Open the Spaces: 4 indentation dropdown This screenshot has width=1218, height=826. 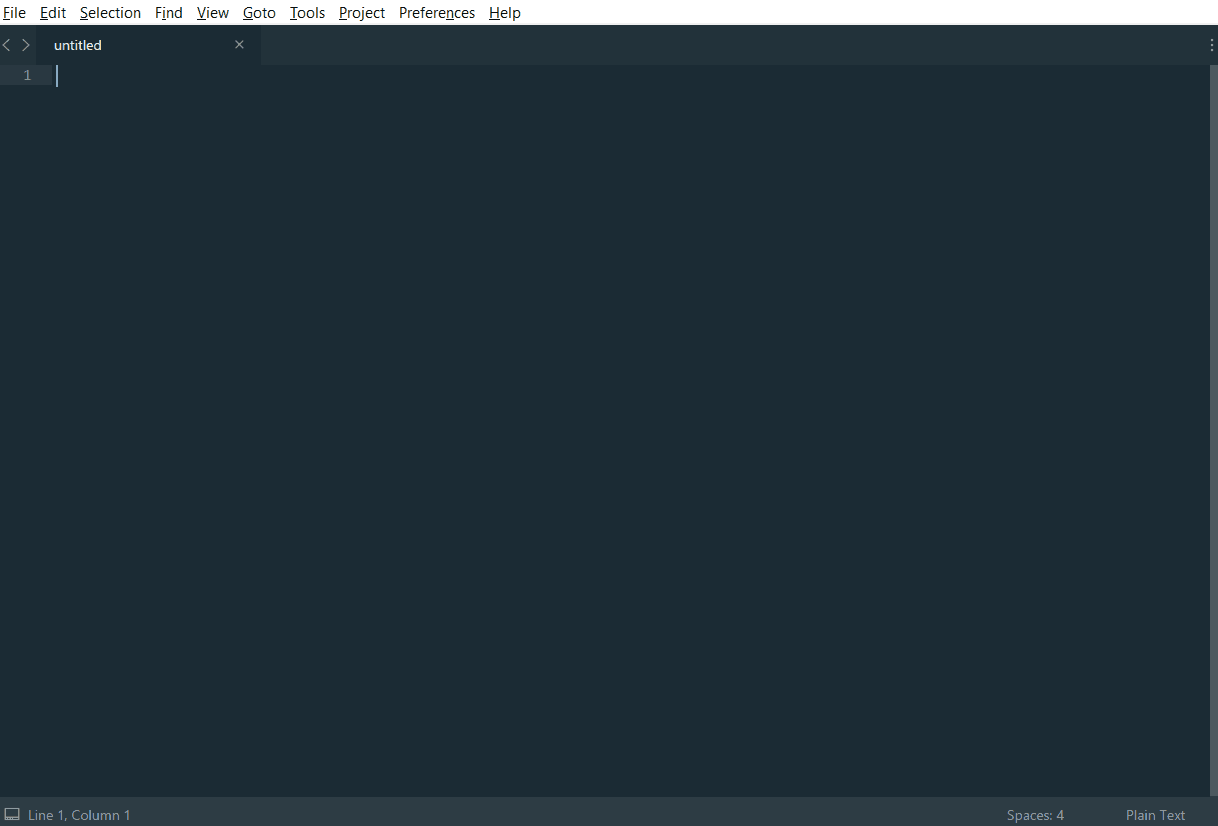coord(1035,815)
